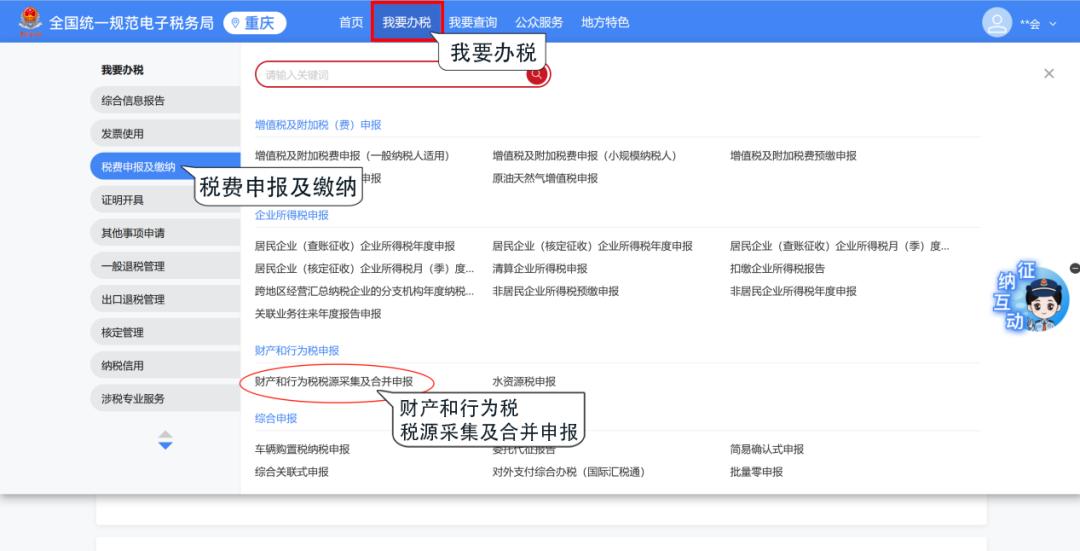Click the sidebar scroll-up arrow

pyautogui.click(x=165, y=435)
